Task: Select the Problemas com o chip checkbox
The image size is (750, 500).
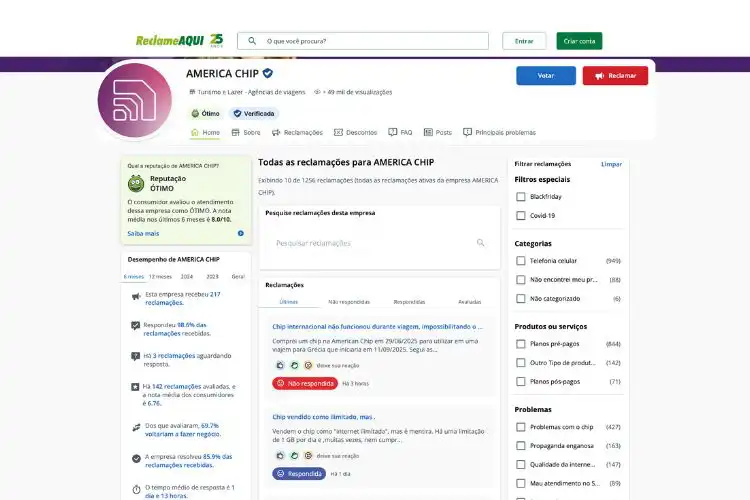Action: coord(521,427)
